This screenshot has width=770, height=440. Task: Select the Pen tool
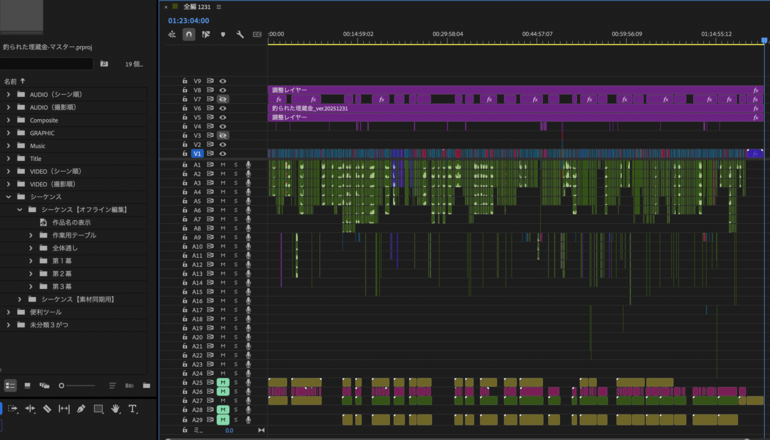(81, 409)
